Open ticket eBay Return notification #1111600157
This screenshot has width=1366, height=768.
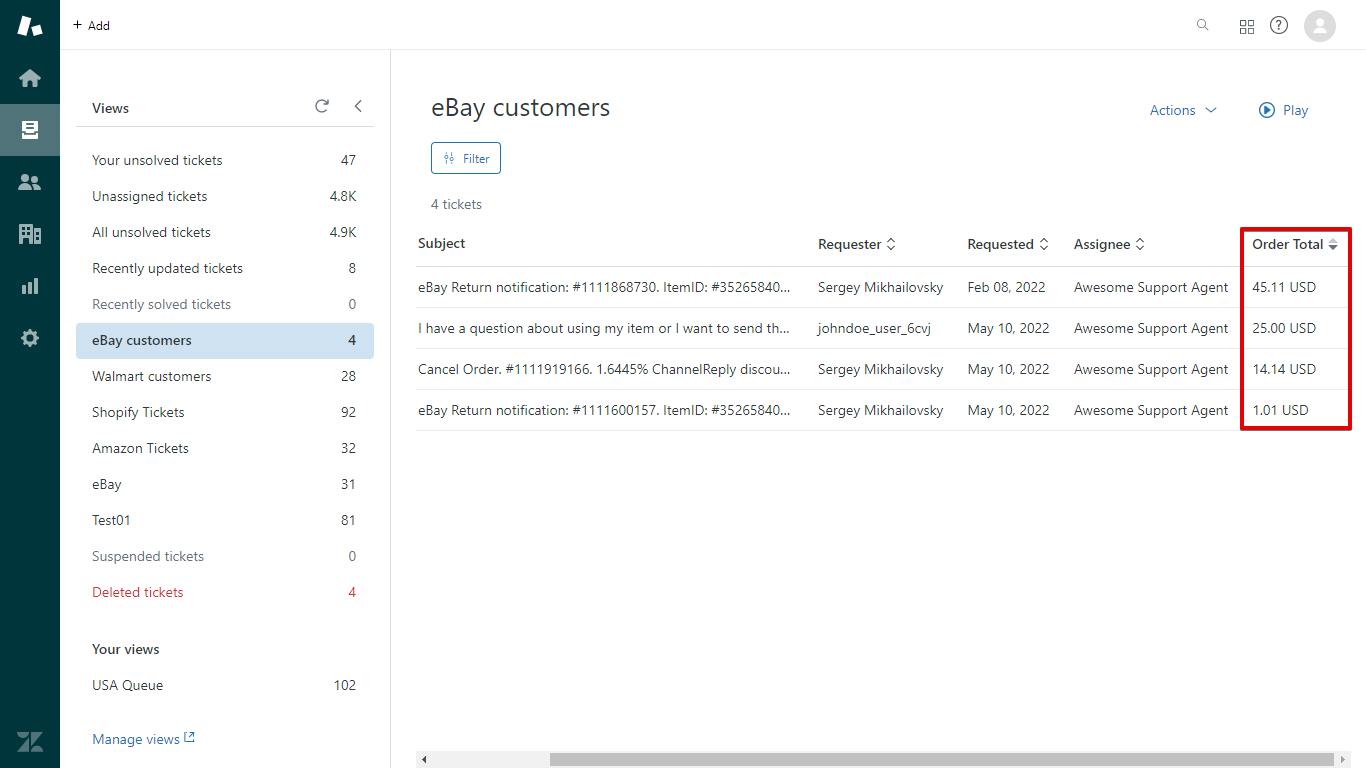pyautogui.click(x=605, y=410)
